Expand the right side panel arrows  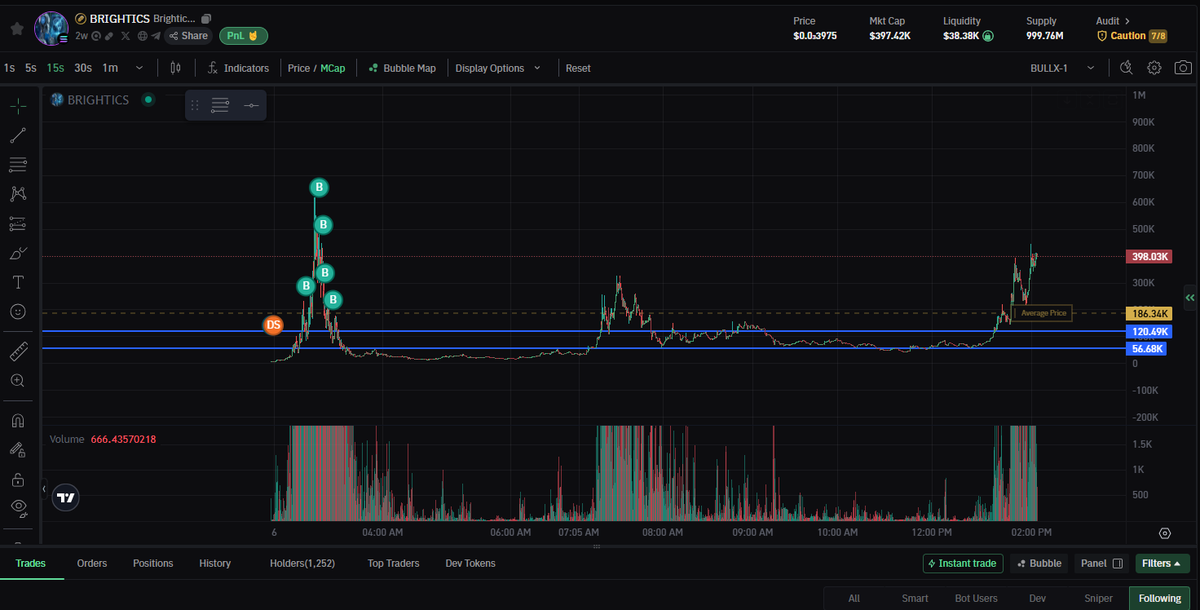[1190, 297]
